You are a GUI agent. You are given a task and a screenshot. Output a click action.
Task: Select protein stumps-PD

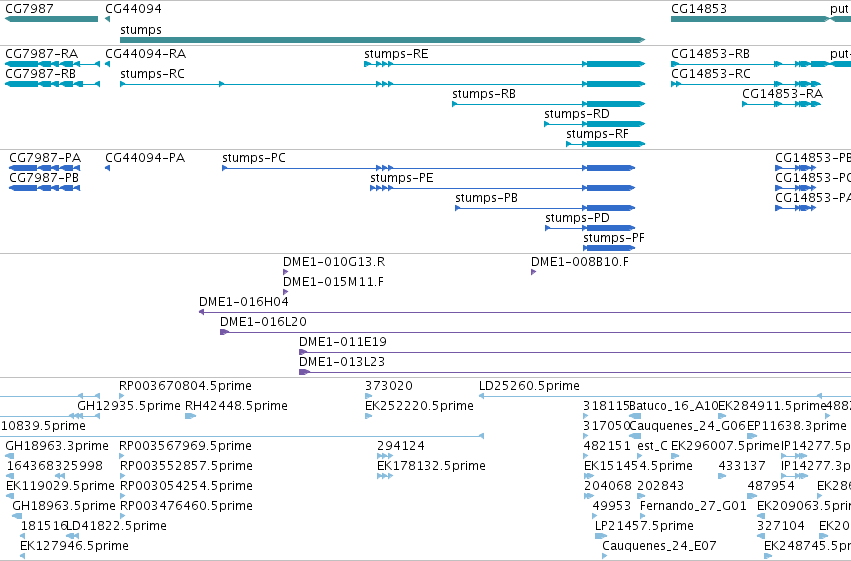pyautogui.click(x=590, y=228)
